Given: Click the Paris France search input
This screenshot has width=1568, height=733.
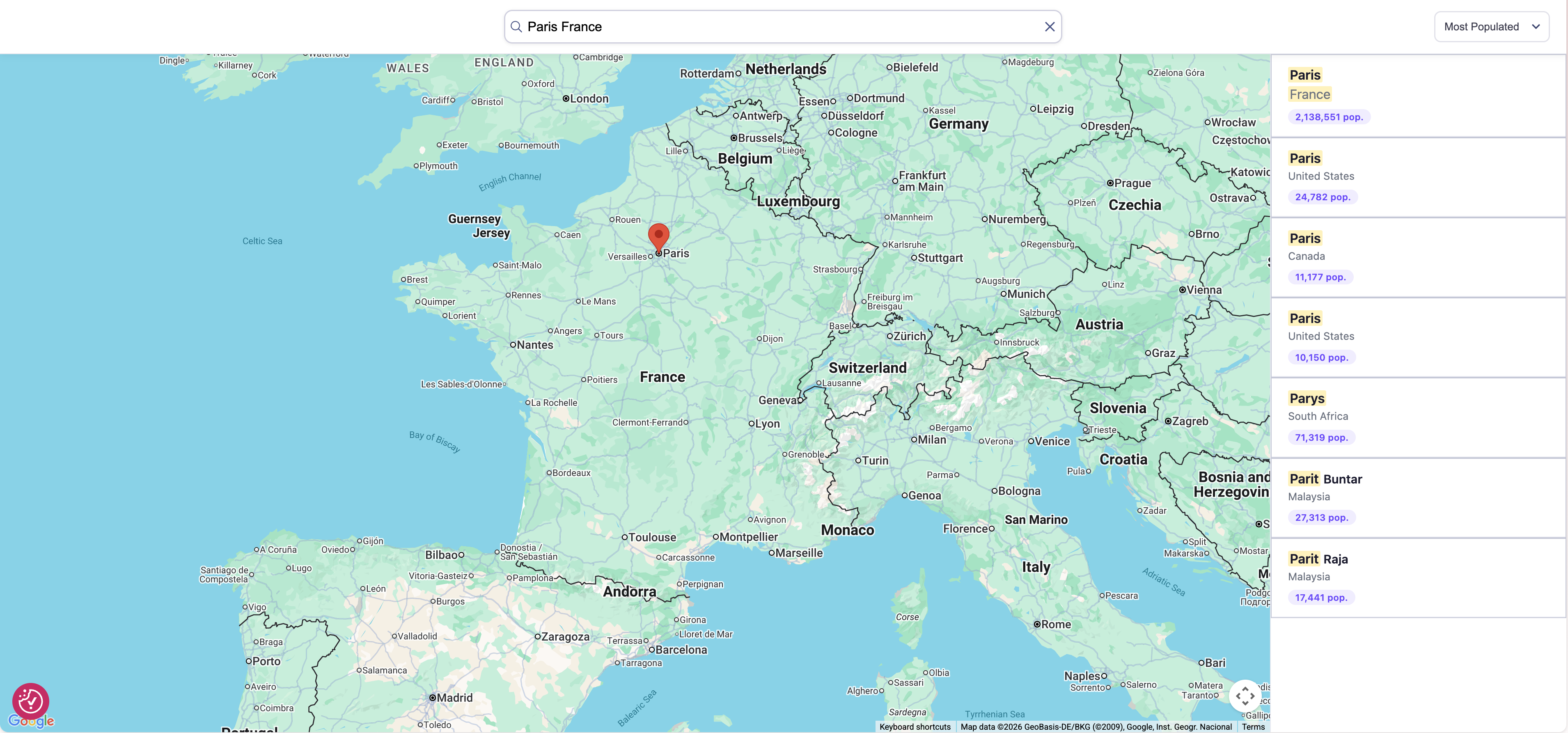Looking at the screenshot, I should (783, 27).
